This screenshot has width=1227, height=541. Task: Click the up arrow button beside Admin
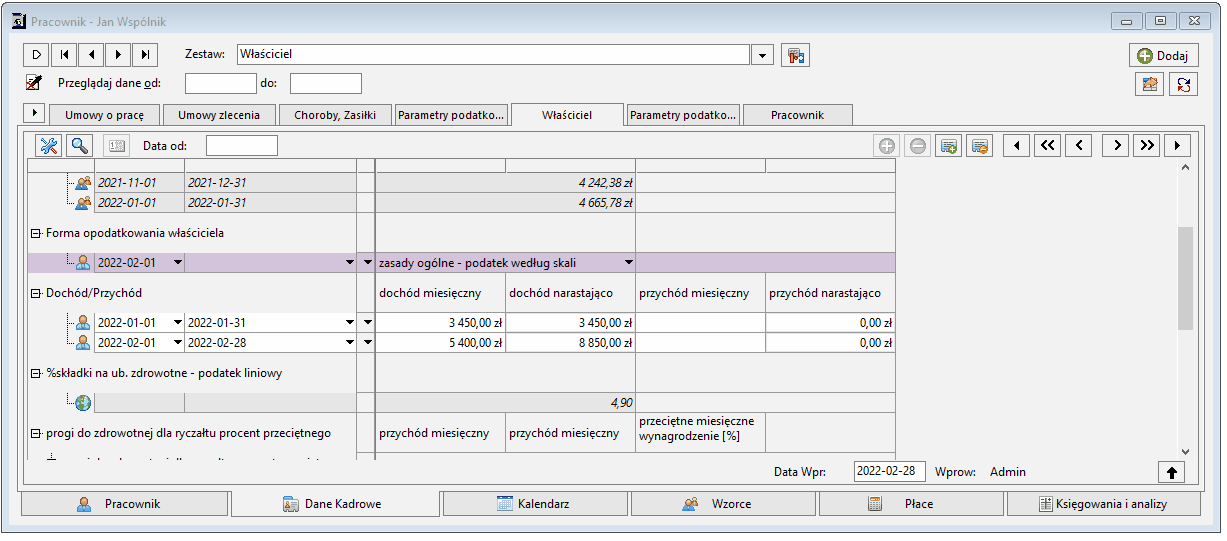point(1170,472)
